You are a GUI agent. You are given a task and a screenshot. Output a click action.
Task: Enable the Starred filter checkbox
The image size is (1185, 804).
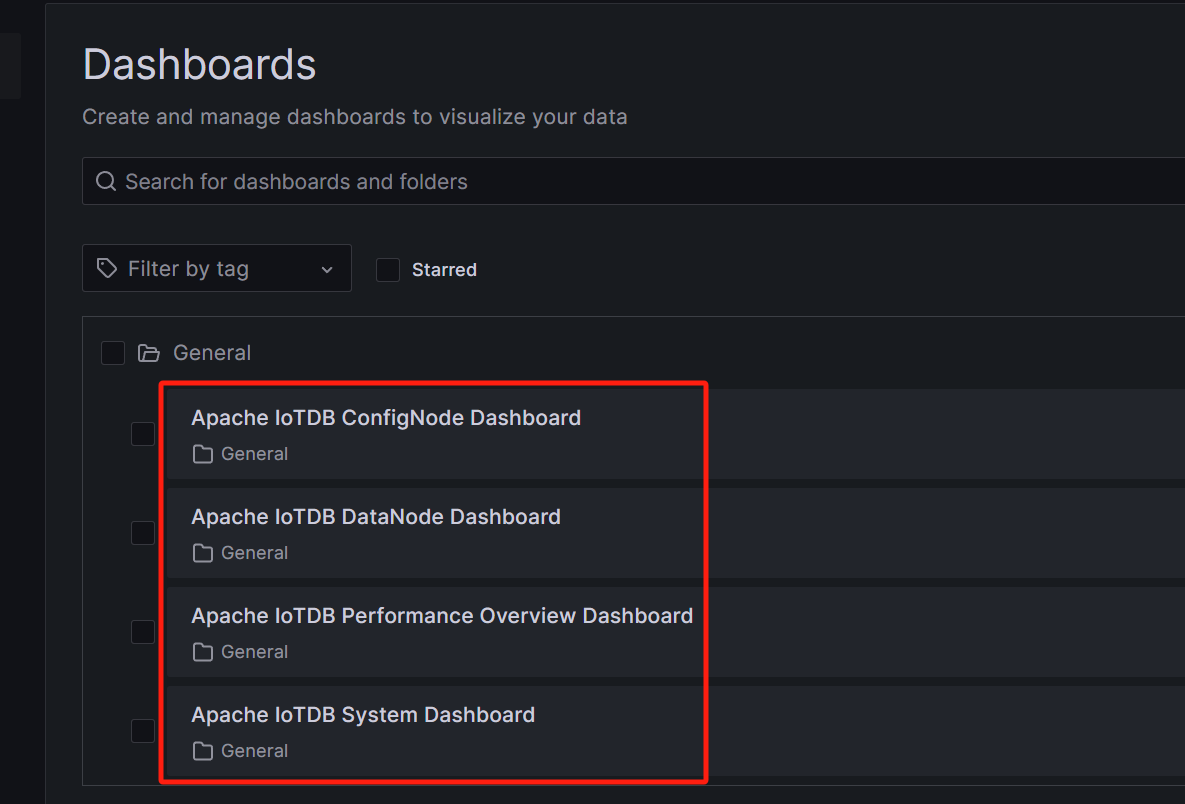(388, 270)
